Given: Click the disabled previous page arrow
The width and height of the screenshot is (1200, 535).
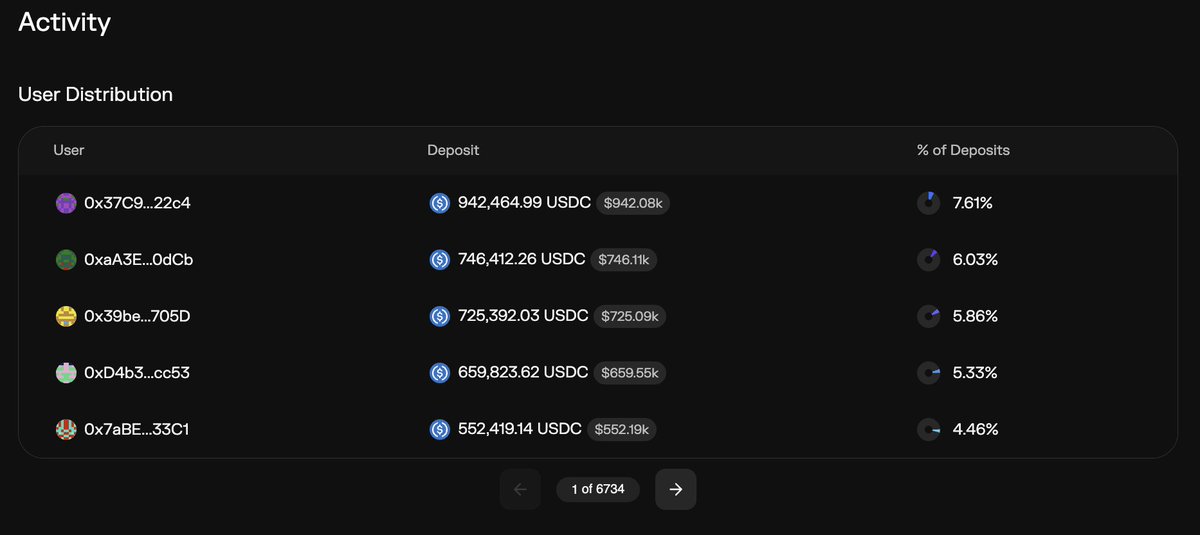Looking at the screenshot, I should point(520,489).
